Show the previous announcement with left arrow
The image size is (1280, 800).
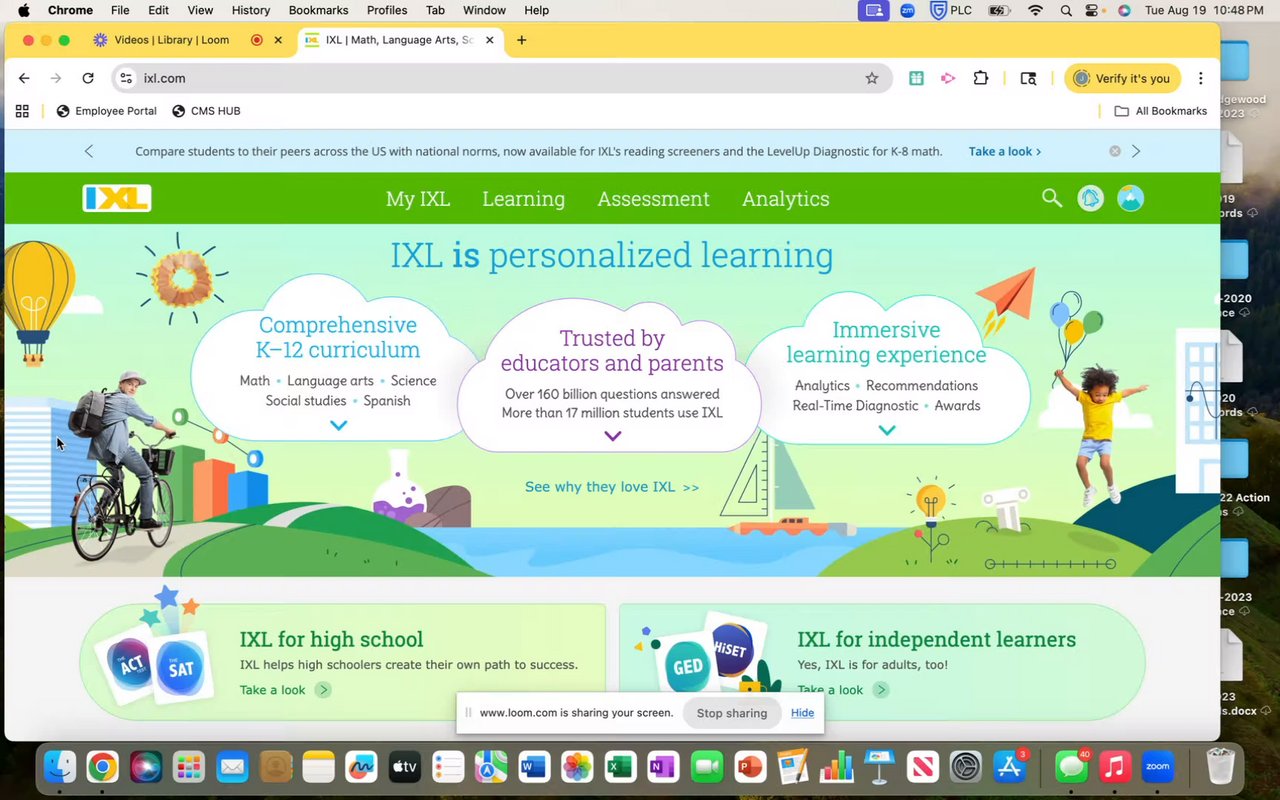click(89, 151)
